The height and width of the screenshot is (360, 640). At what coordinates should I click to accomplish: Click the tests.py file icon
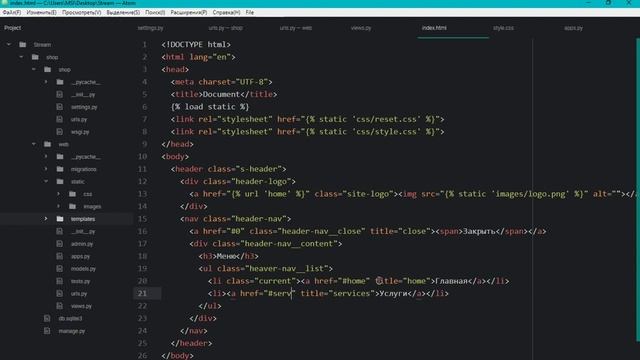pyautogui.click(x=60, y=281)
